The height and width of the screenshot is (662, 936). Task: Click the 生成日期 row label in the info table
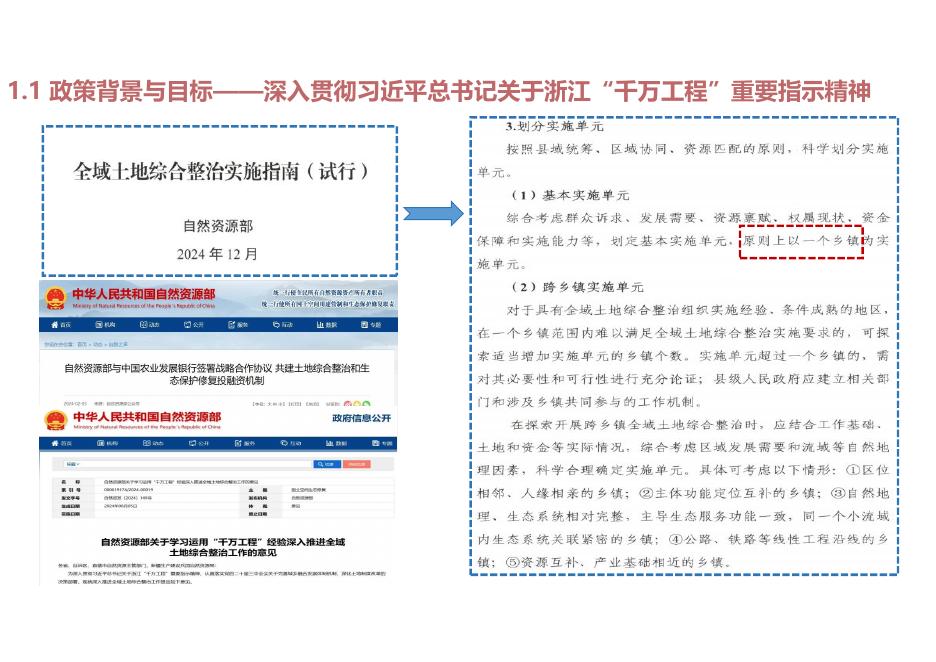pyautogui.click(x=70, y=506)
